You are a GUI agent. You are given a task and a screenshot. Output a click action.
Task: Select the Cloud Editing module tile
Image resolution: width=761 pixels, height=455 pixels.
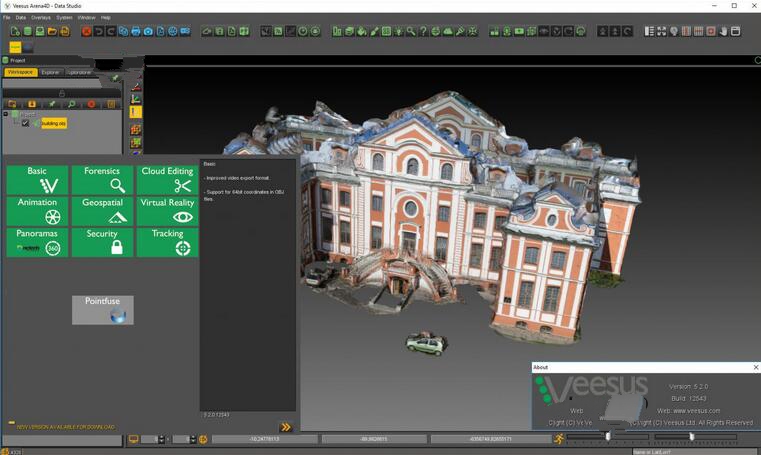pos(167,180)
